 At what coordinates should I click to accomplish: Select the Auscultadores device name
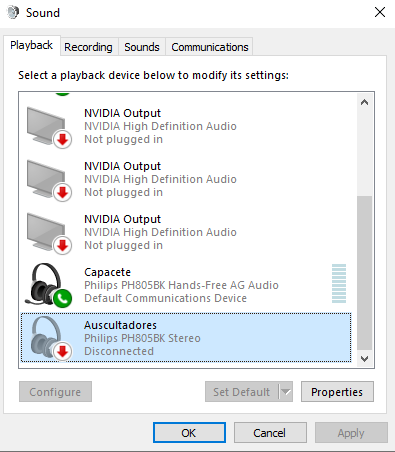pyautogui.click(x=120, y=325)
